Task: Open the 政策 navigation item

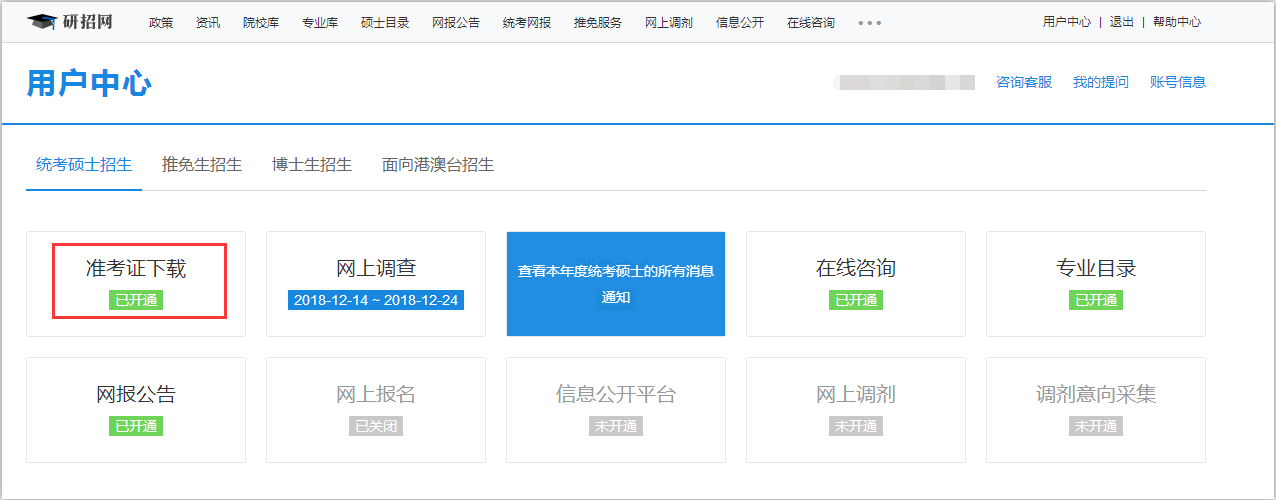Action: (x=160, y=22)
